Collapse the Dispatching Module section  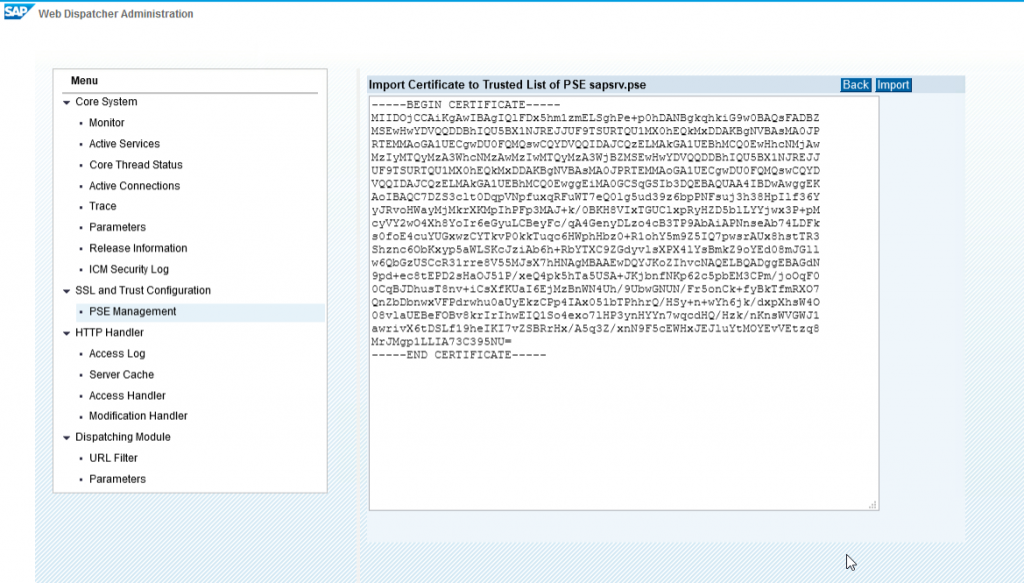[67, 437]
